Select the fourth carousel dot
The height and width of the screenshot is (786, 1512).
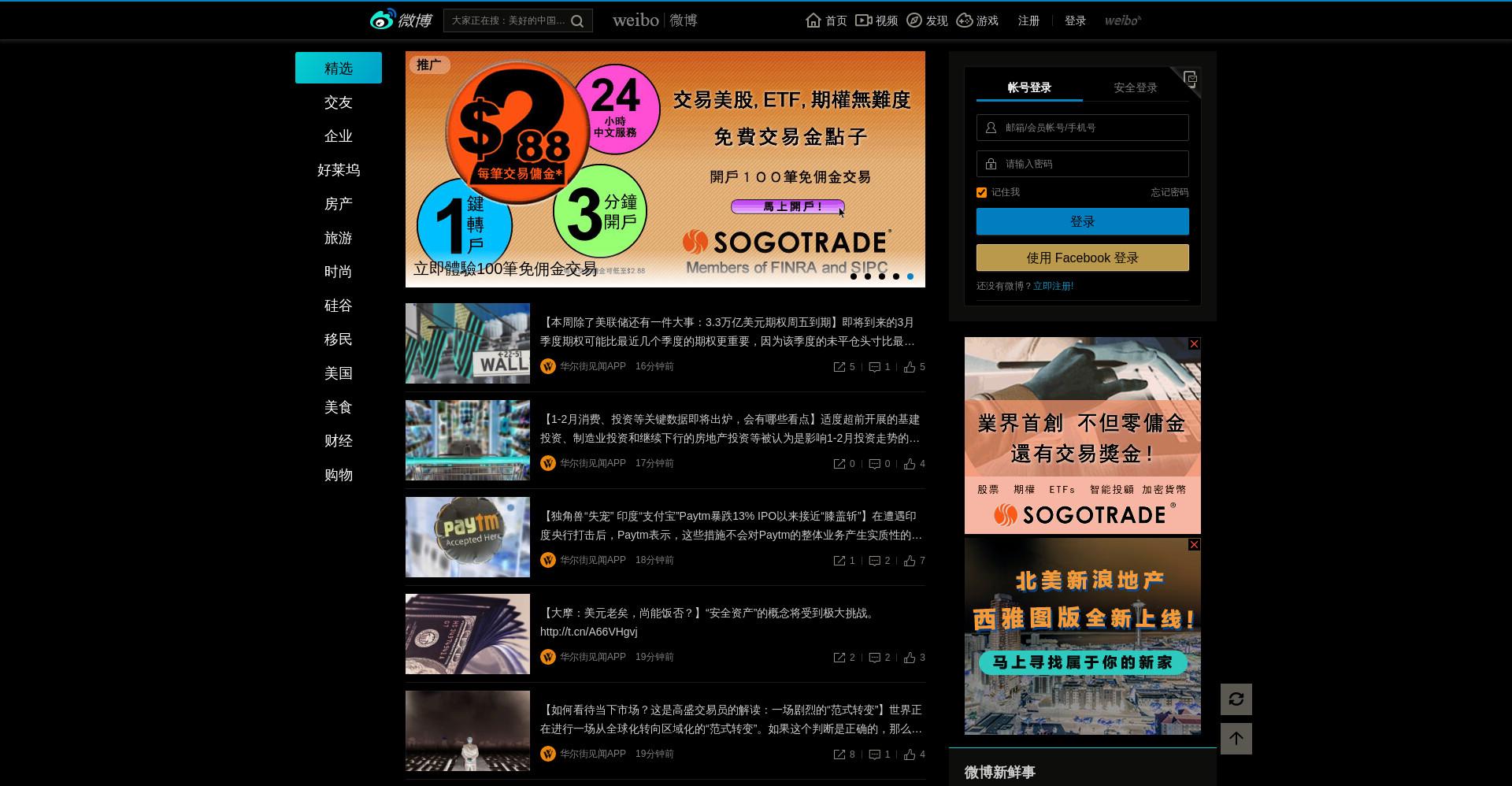[896, 276]
